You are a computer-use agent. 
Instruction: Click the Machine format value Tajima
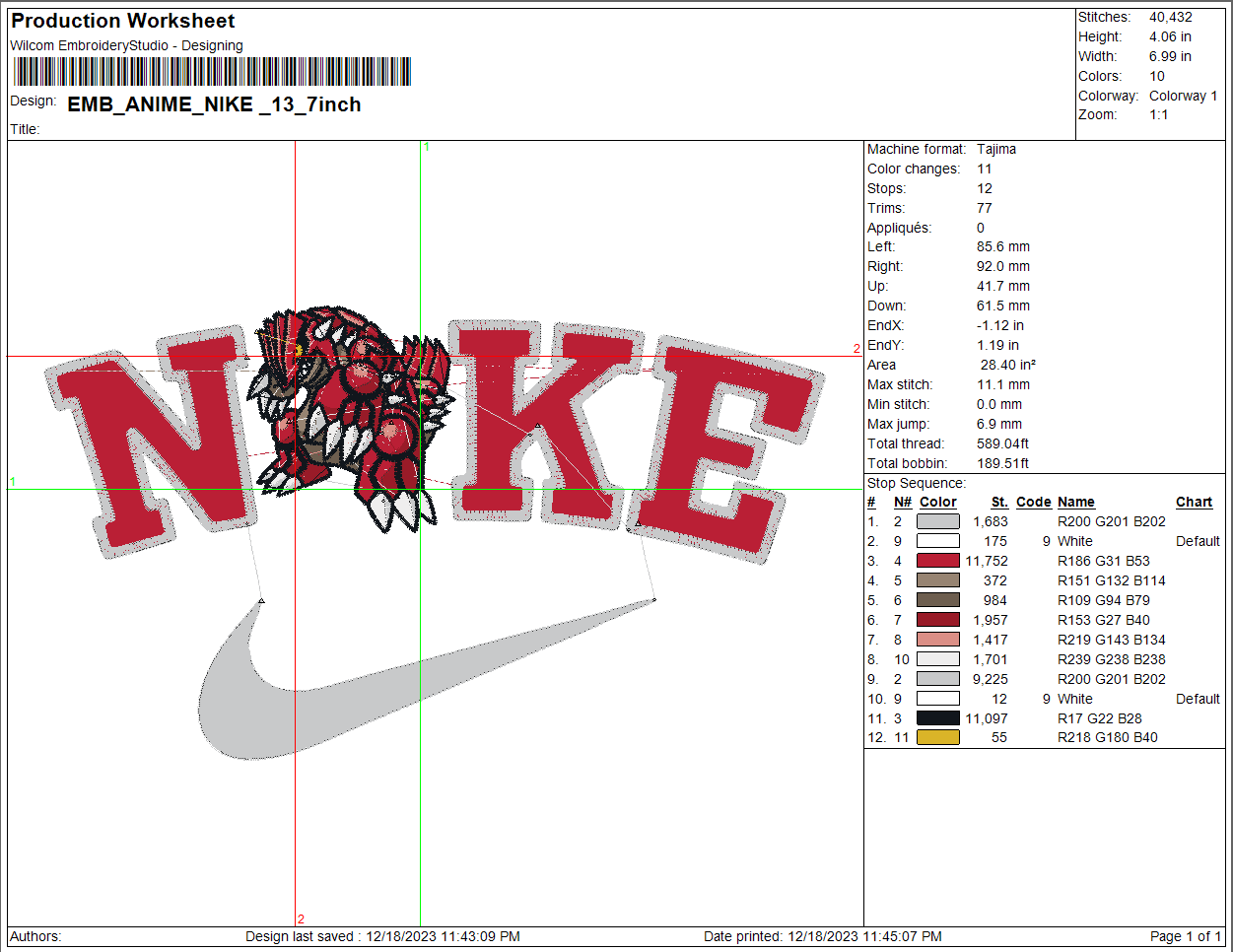[996, 149]
